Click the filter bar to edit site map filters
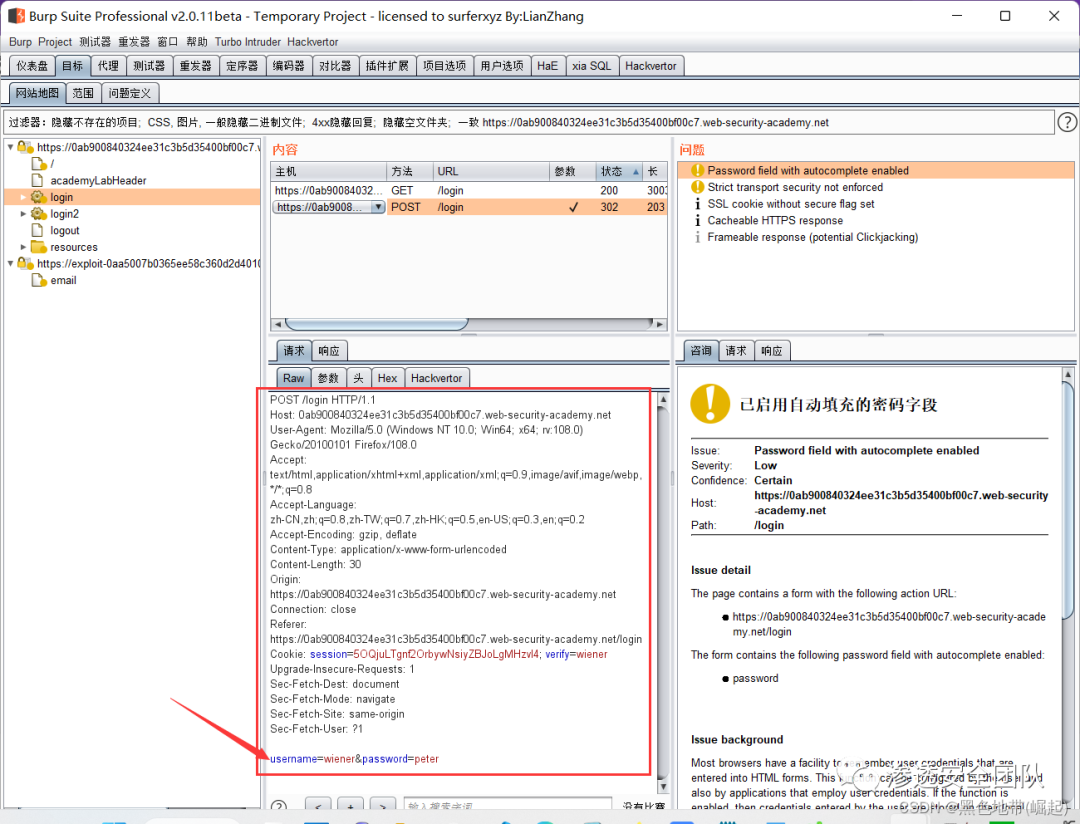This screenshot has height=824, width=1080. point(528,123)
